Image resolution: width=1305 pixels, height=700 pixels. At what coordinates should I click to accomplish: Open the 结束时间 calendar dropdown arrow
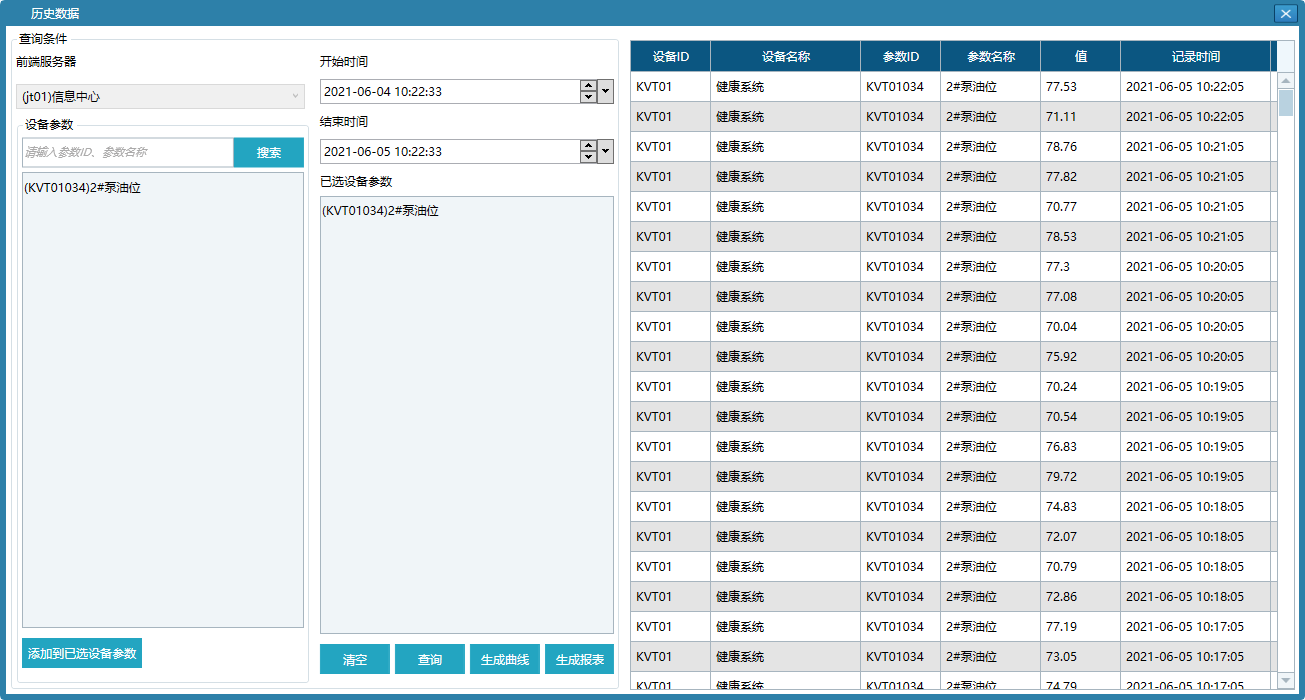pos(606,152)
